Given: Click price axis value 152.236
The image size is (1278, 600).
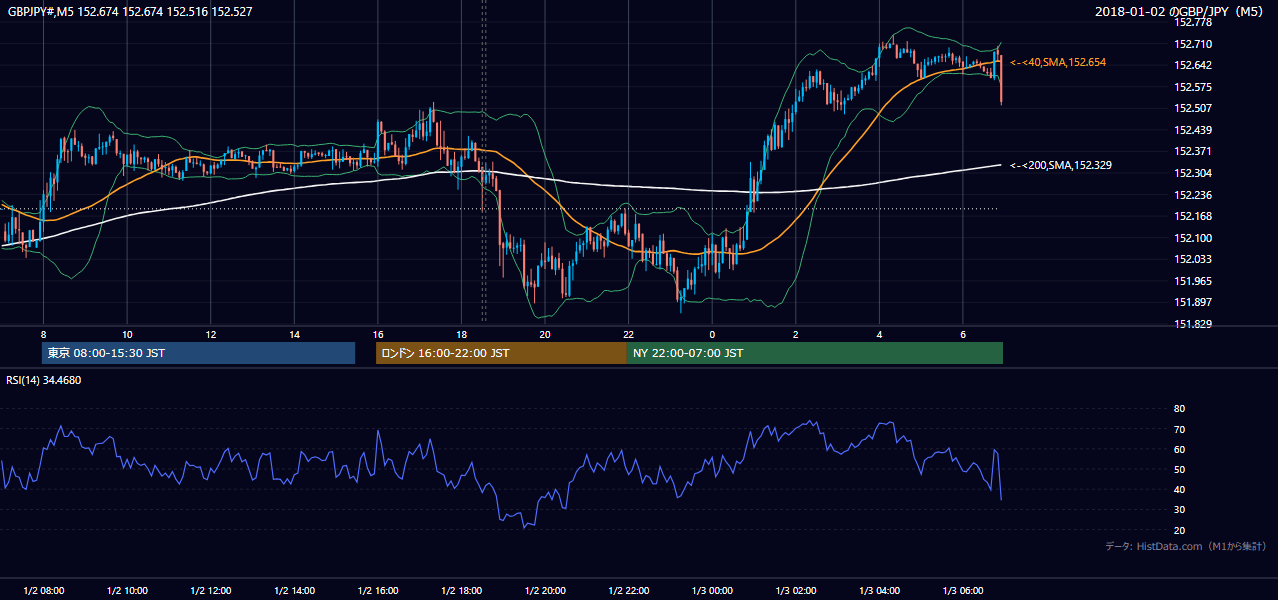Looking at the screenshot, I should [x=1193, y=195].
